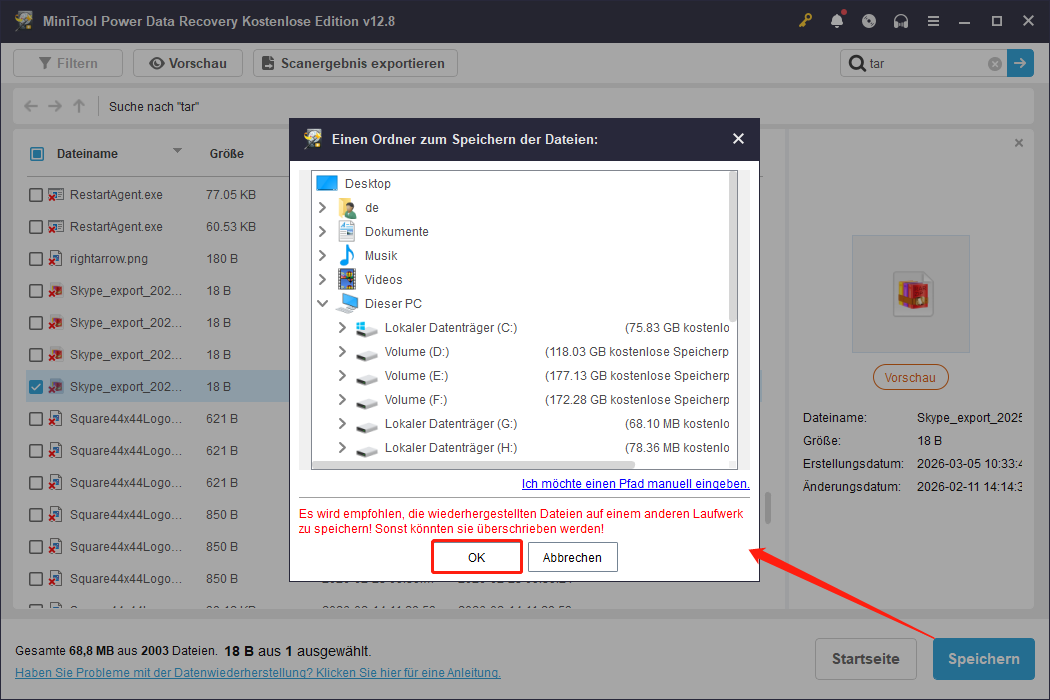Expand Volume (E:)
Image resolution: width=1050 pixels, height=700 pixels.
(x=342, y=376)
